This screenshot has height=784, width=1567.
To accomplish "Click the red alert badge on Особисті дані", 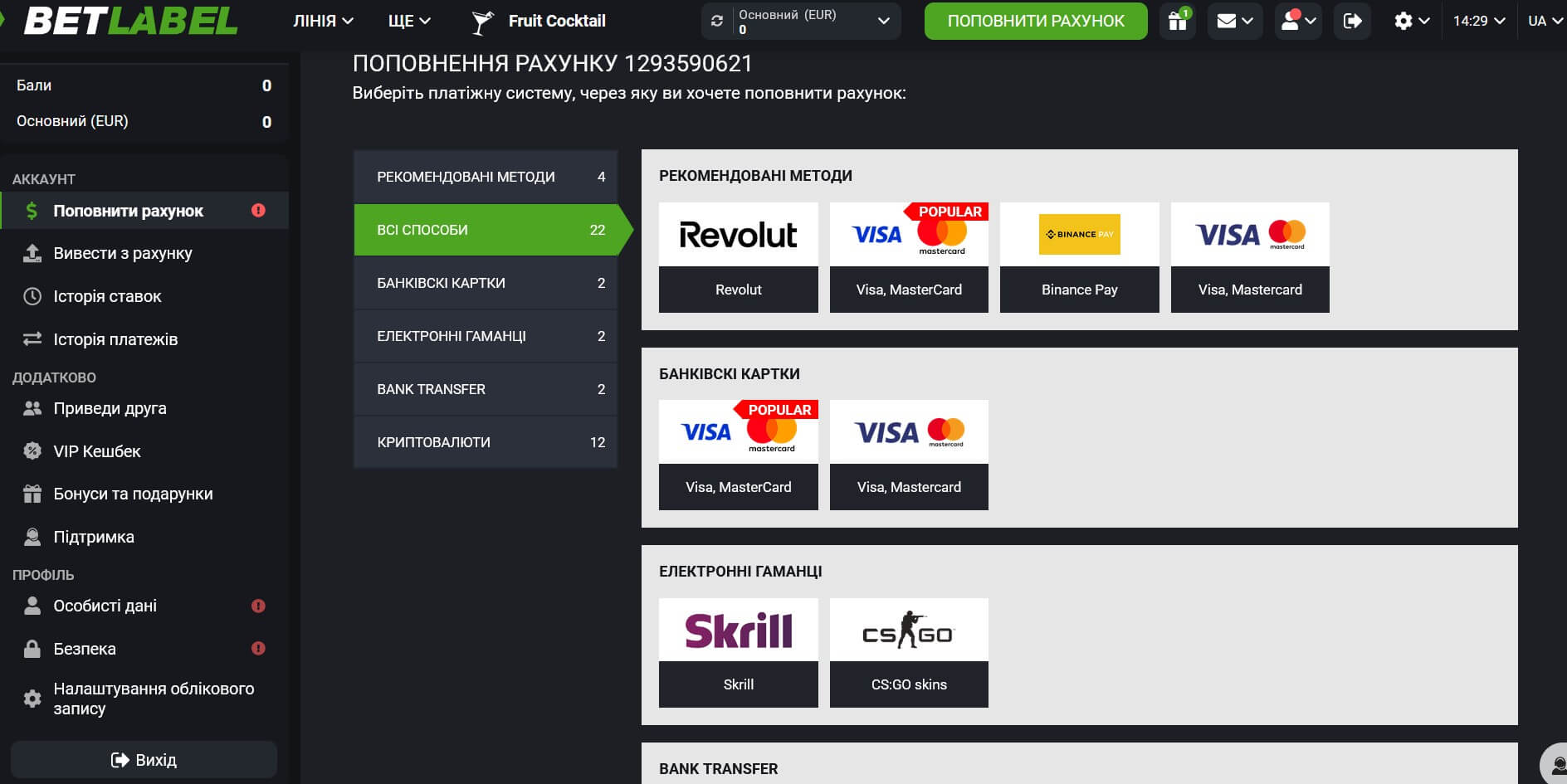I will point(258,606).
